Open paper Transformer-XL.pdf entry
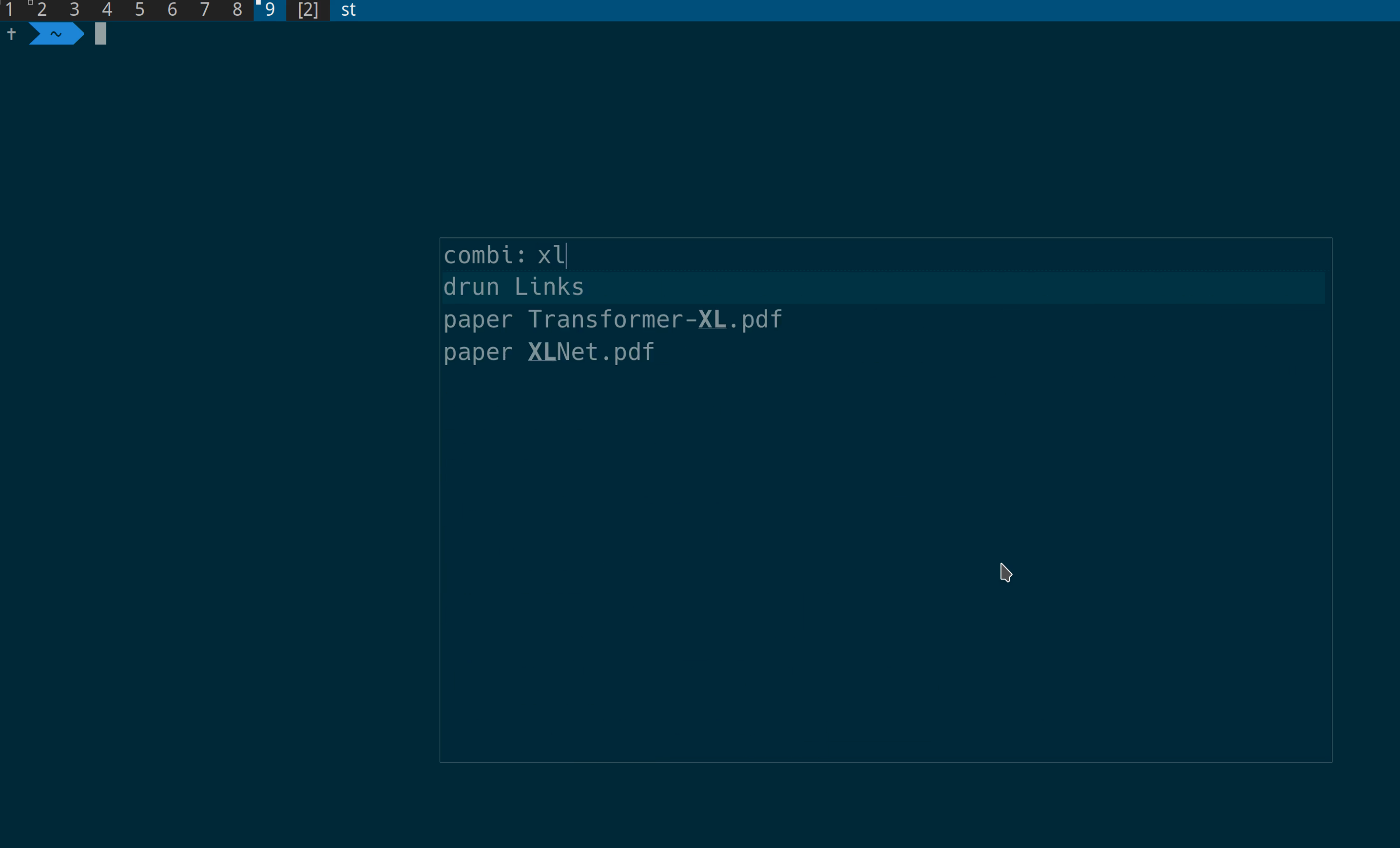 [x=883, y=320]
